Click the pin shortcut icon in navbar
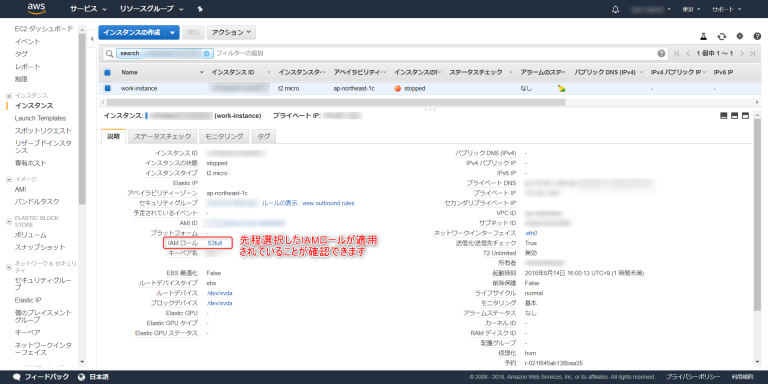This screenshot has height=384, width=768. pos(200,9)
